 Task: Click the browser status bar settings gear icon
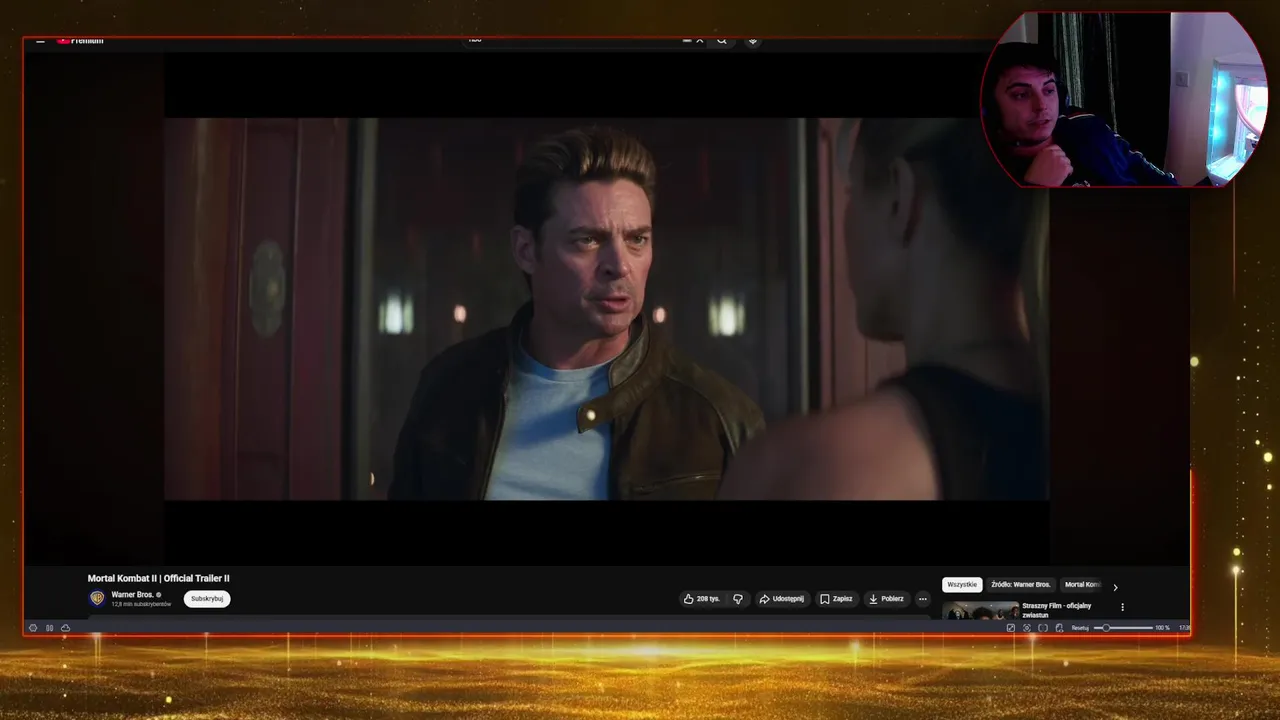coord(33,628)
